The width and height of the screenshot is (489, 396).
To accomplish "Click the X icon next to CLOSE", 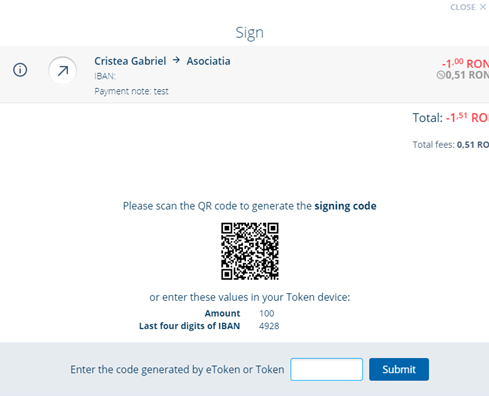I will coord(483,7).
